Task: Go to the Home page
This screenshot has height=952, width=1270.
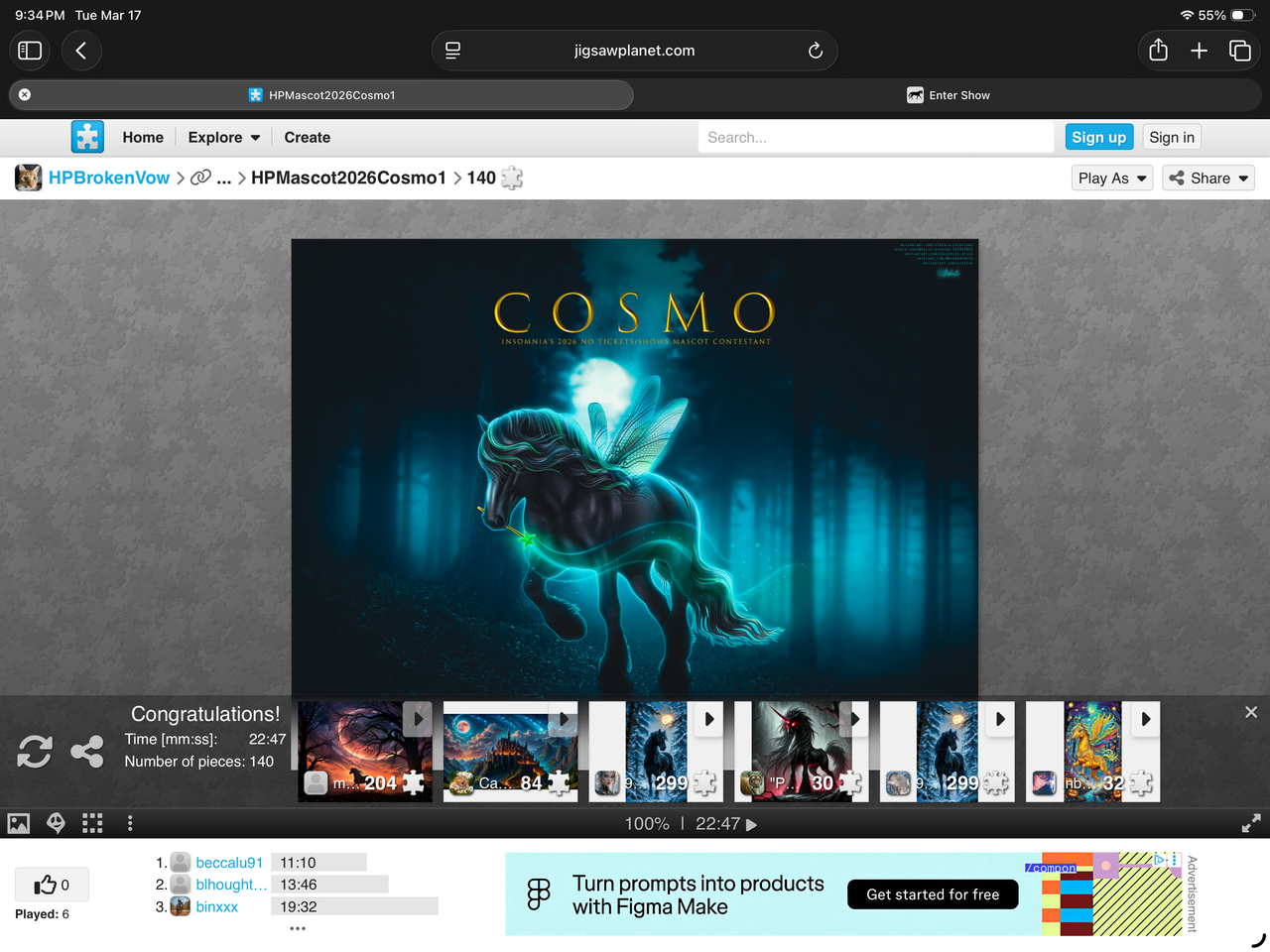Action: click(143, 138)
